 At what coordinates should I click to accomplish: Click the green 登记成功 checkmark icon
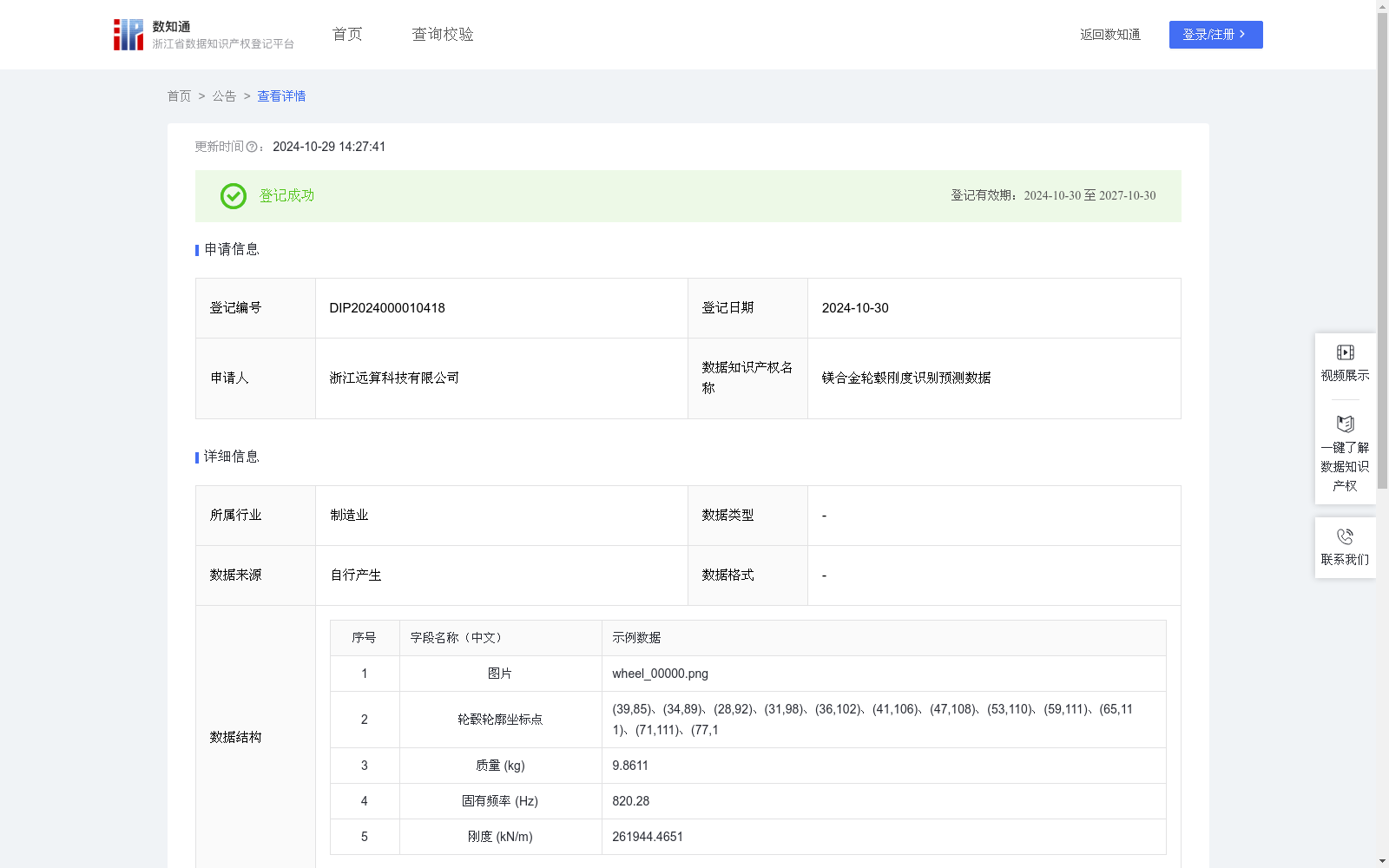tap(233, 196)
